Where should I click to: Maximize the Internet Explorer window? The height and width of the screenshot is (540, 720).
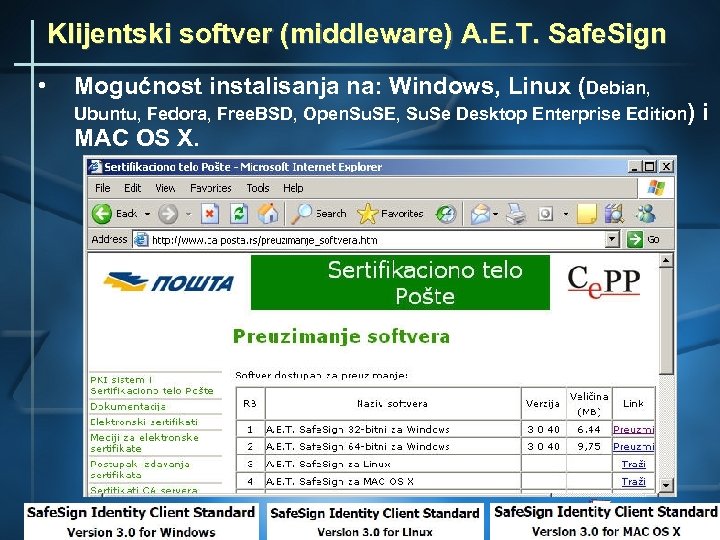649,166
